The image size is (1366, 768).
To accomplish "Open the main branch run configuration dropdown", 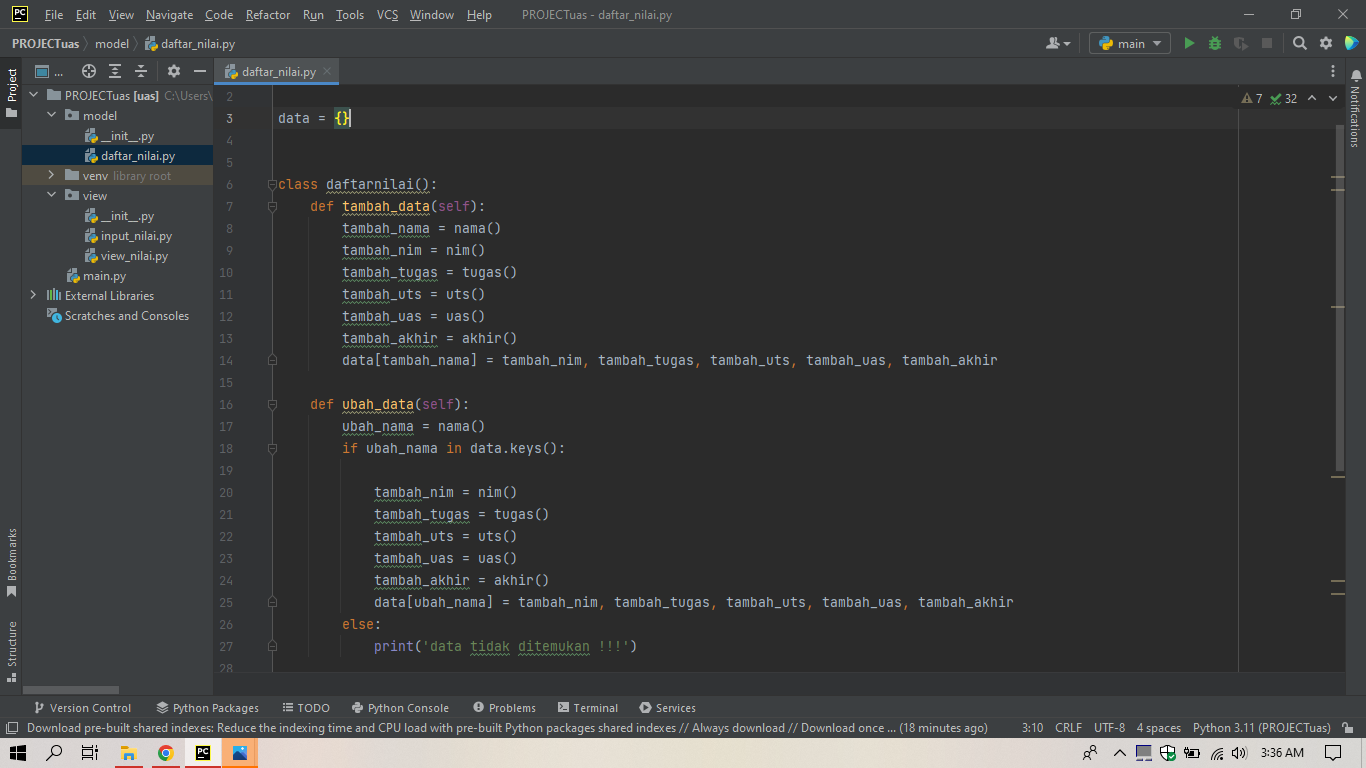I will click(x=1129, y=43).
